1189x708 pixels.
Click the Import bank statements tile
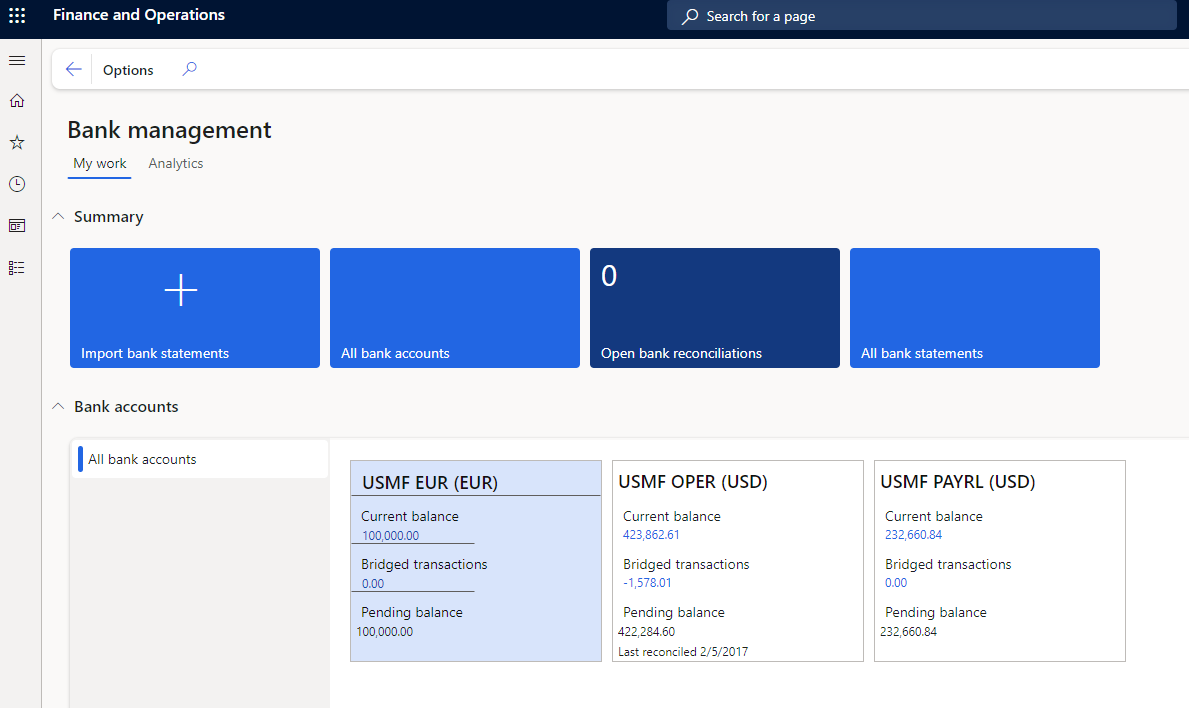pyautogui.click(x=194, y=307)
